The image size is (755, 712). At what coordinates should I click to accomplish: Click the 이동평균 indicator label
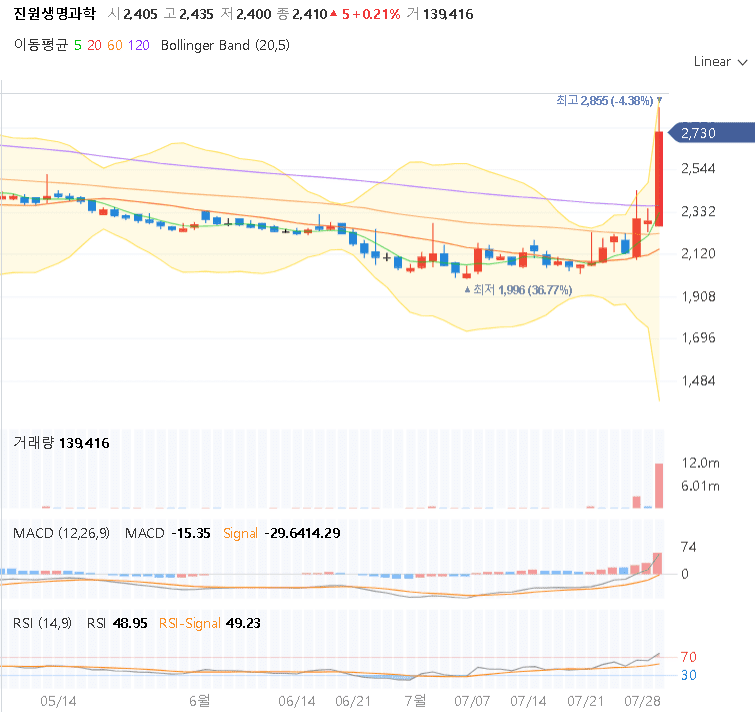41,45
